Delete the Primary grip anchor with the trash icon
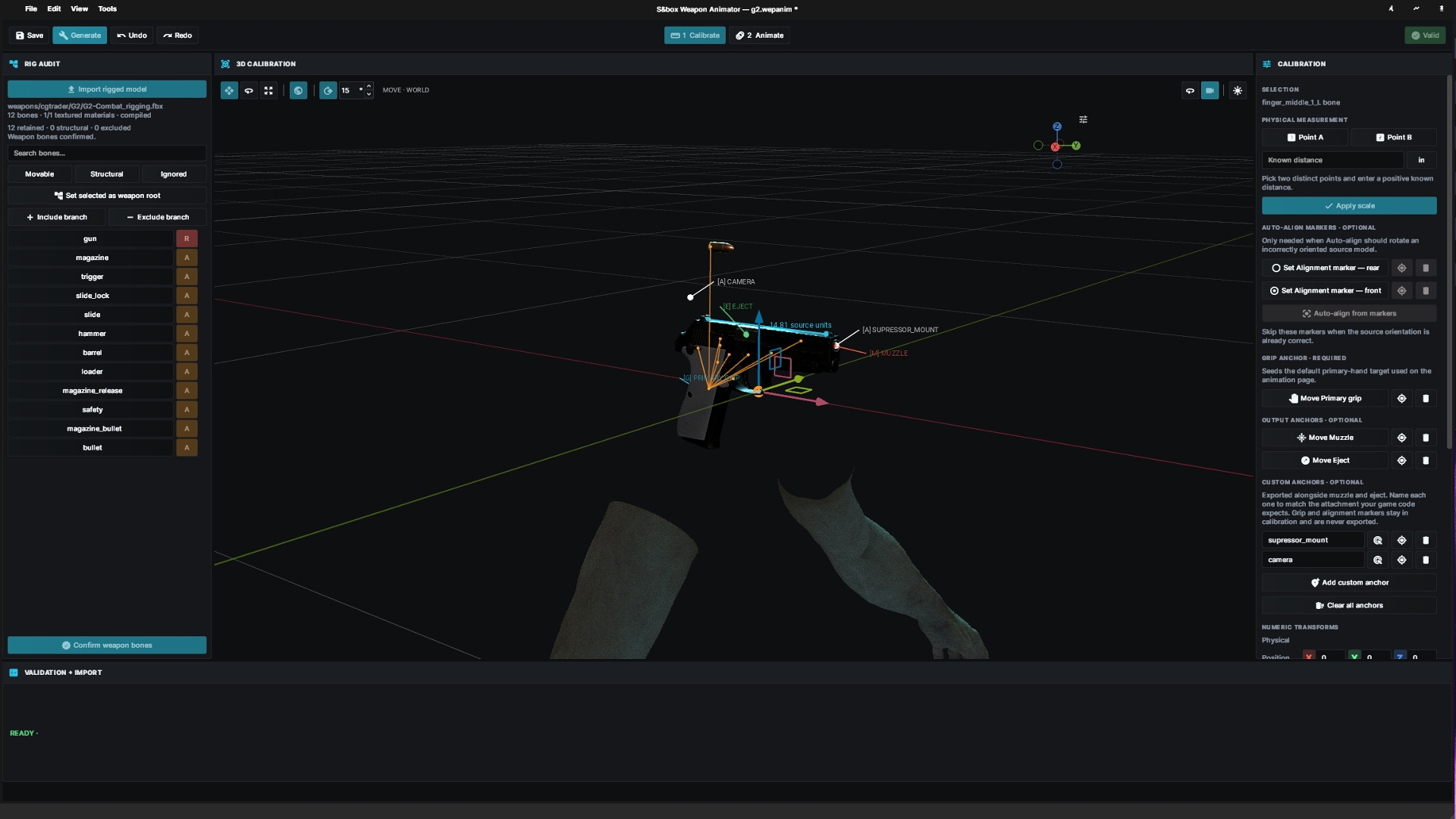Screen dimensions: 1456x819 point(1426,399)
